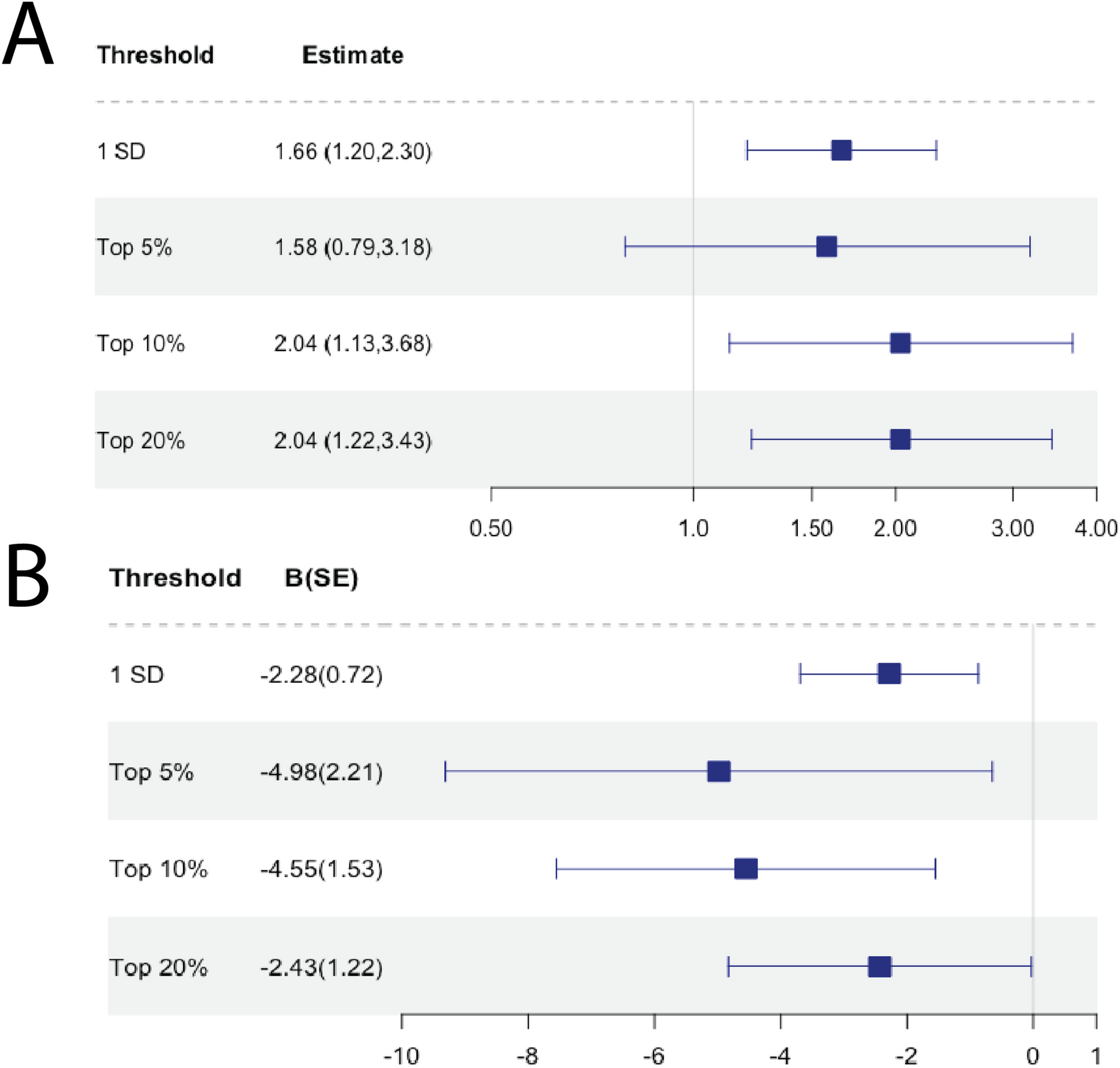Screen dimensions: 1120x1068
Task: Click the Top 10% row label in panel B
Action: coord(159,869)
